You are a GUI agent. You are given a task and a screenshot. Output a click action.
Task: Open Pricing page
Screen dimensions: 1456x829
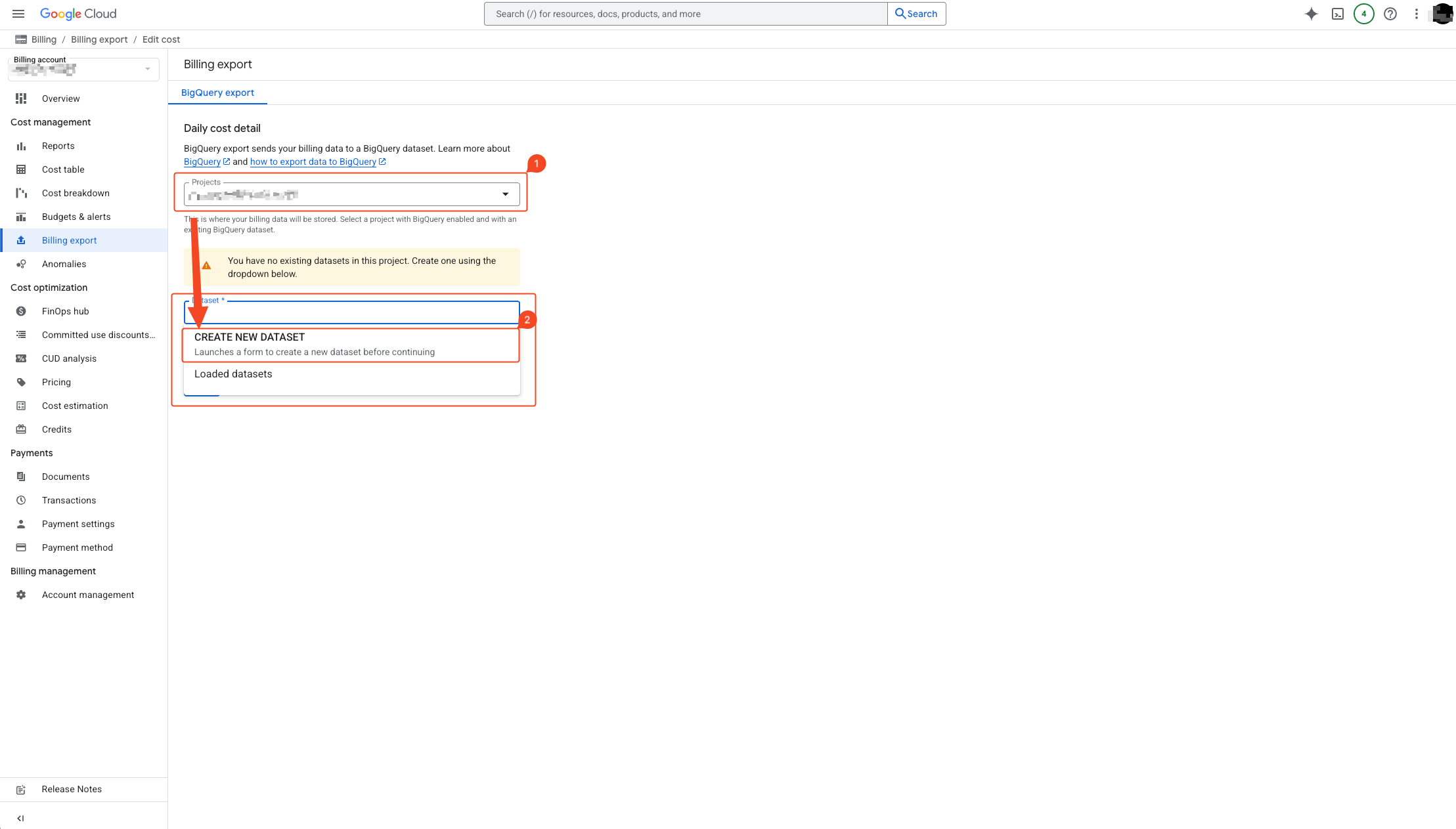(84, 382)
